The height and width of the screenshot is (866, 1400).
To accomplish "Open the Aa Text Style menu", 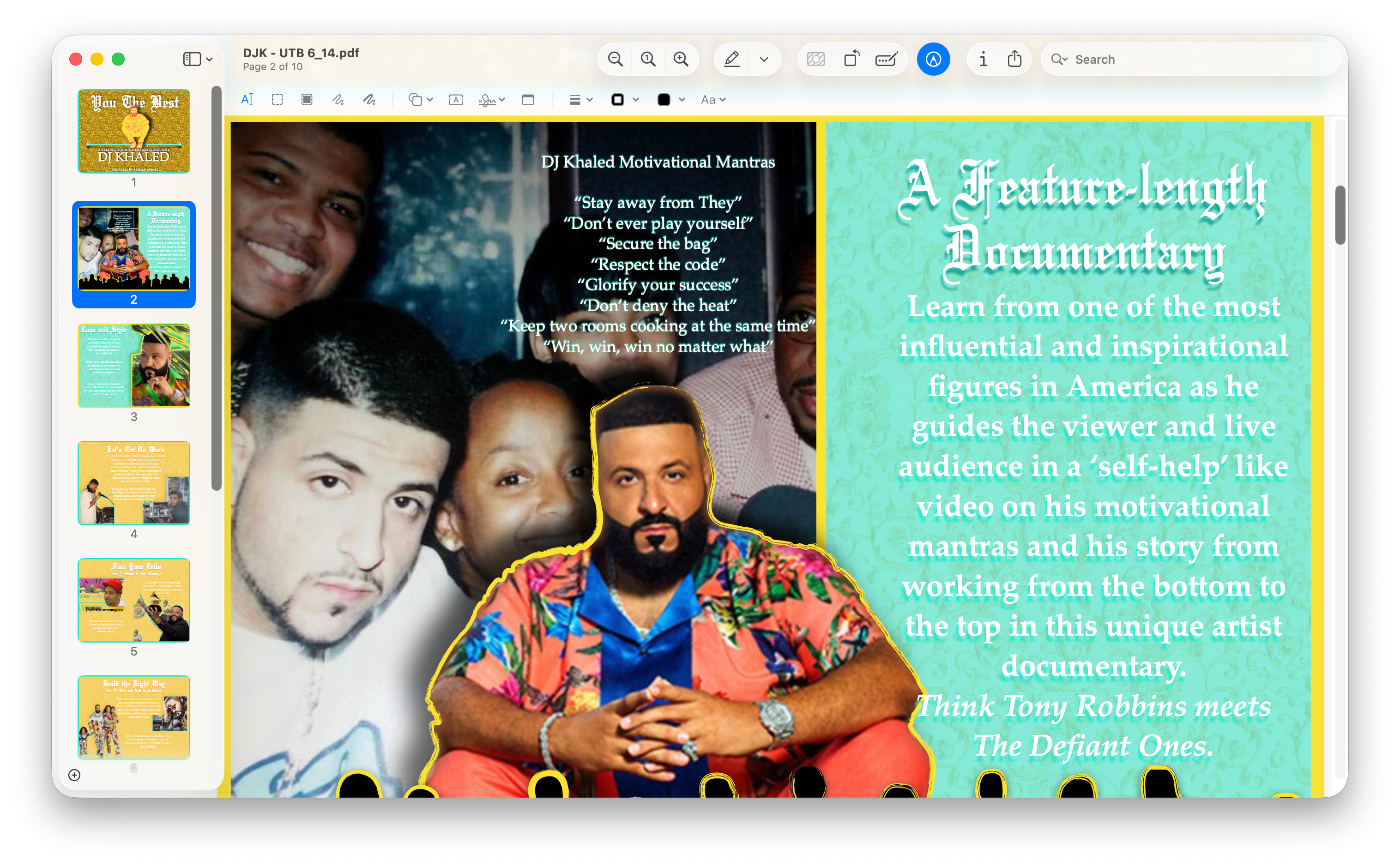I will (x=713, y=100).
